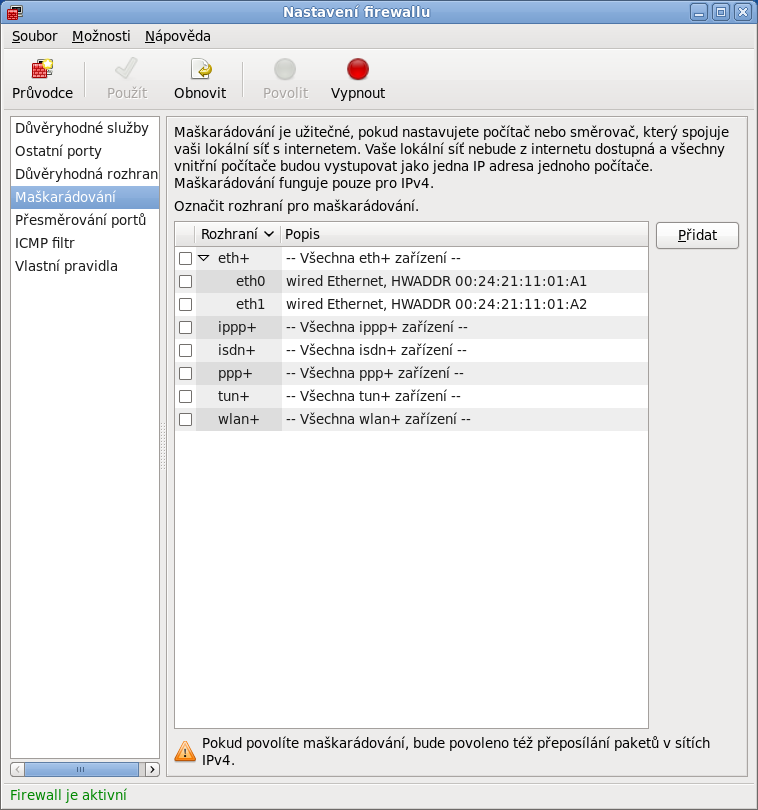Select Důvěryhodné služby in the sidebar
758x810 pixels.
click(x=85, y=128)
